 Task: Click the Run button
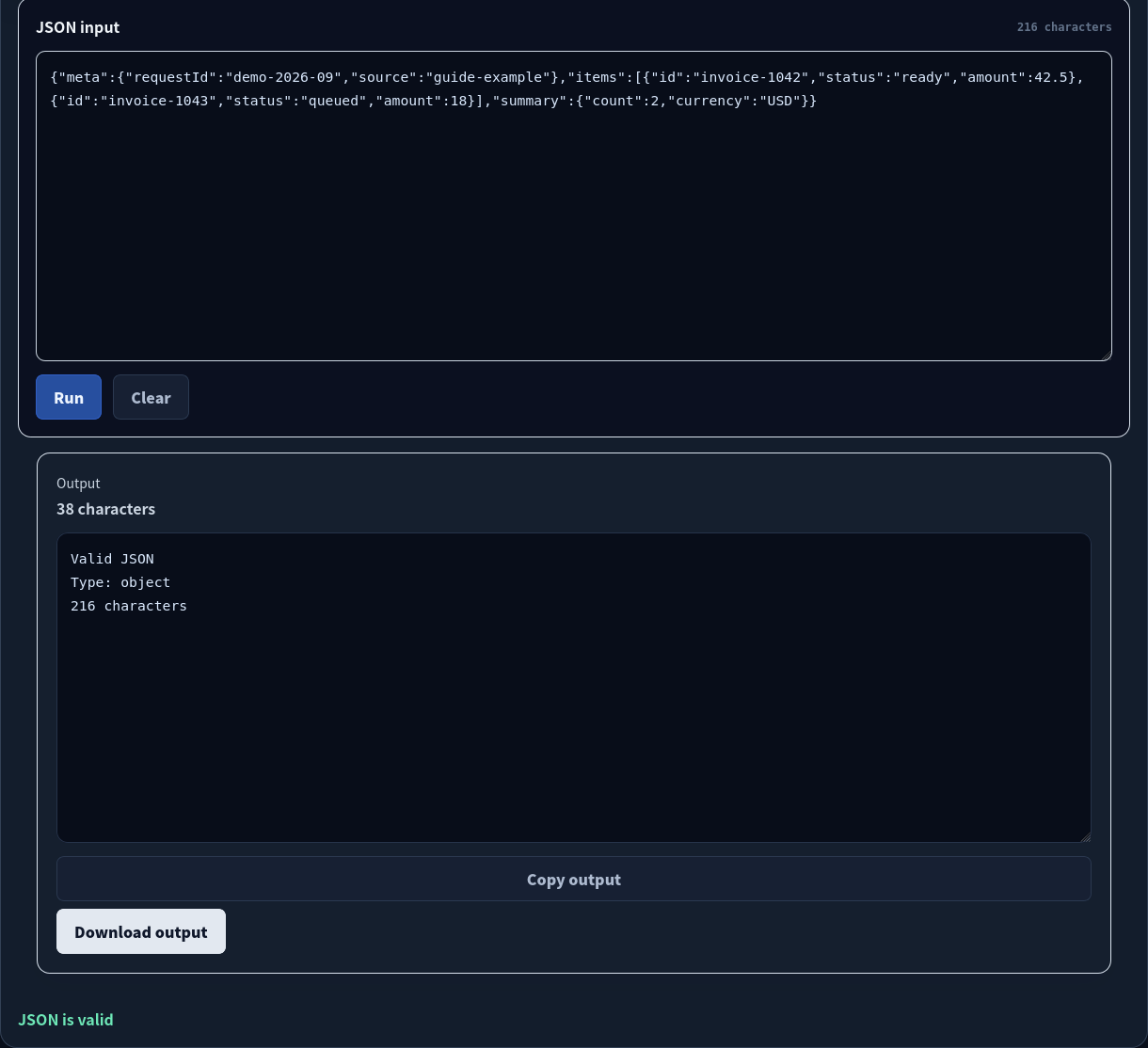click(x=69, y=397)
